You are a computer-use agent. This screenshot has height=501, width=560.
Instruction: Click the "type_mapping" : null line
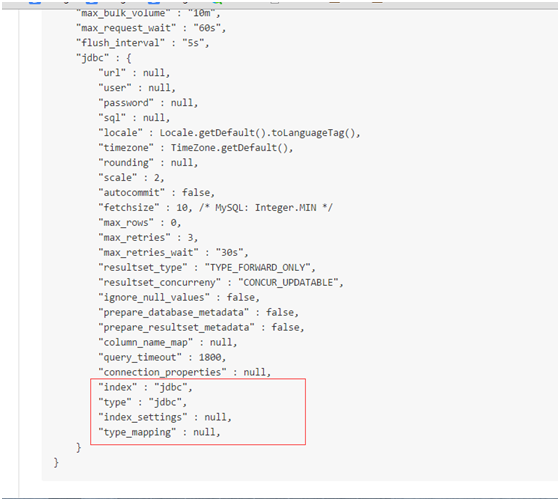point(159,432)
